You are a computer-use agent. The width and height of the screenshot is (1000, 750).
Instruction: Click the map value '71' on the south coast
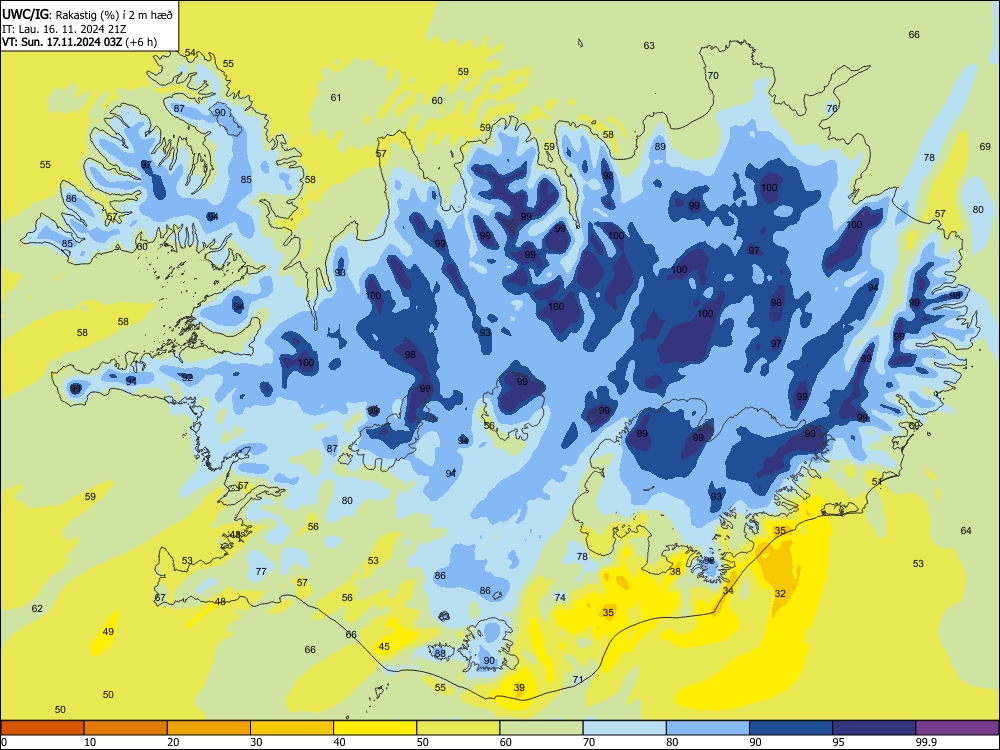pyautogui.click(x=578, y=679)
